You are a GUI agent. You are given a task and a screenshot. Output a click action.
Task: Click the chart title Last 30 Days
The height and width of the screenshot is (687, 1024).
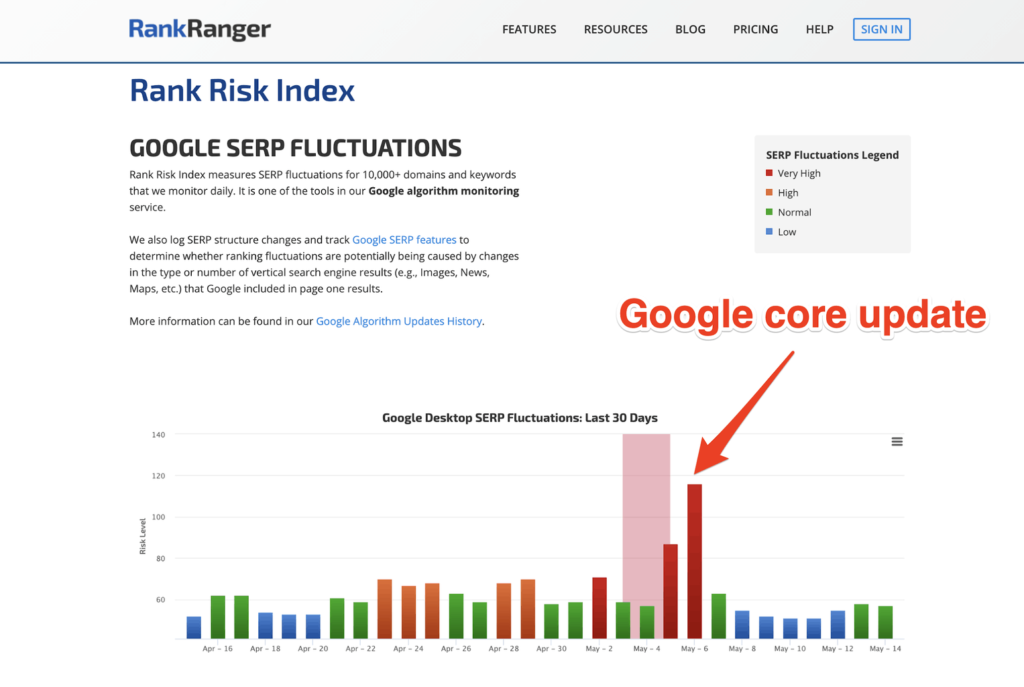(520, 418)
